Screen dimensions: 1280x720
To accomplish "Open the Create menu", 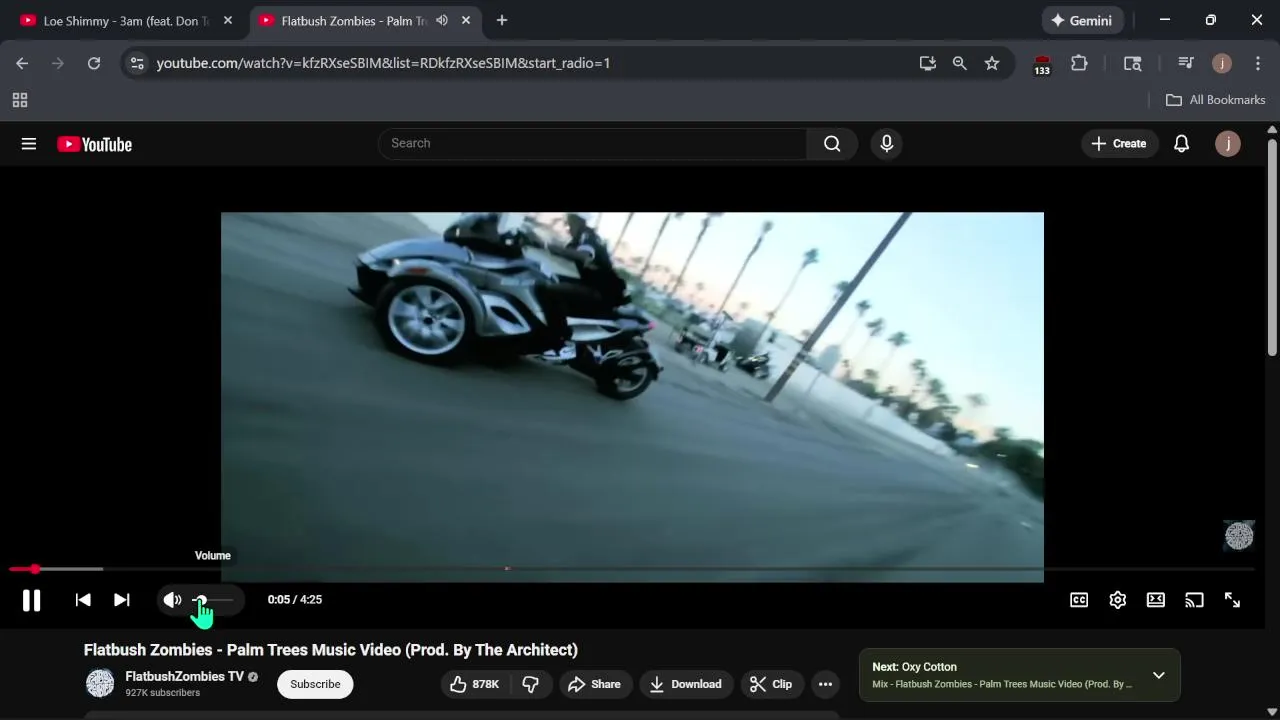I will [x=1119, y=143].
